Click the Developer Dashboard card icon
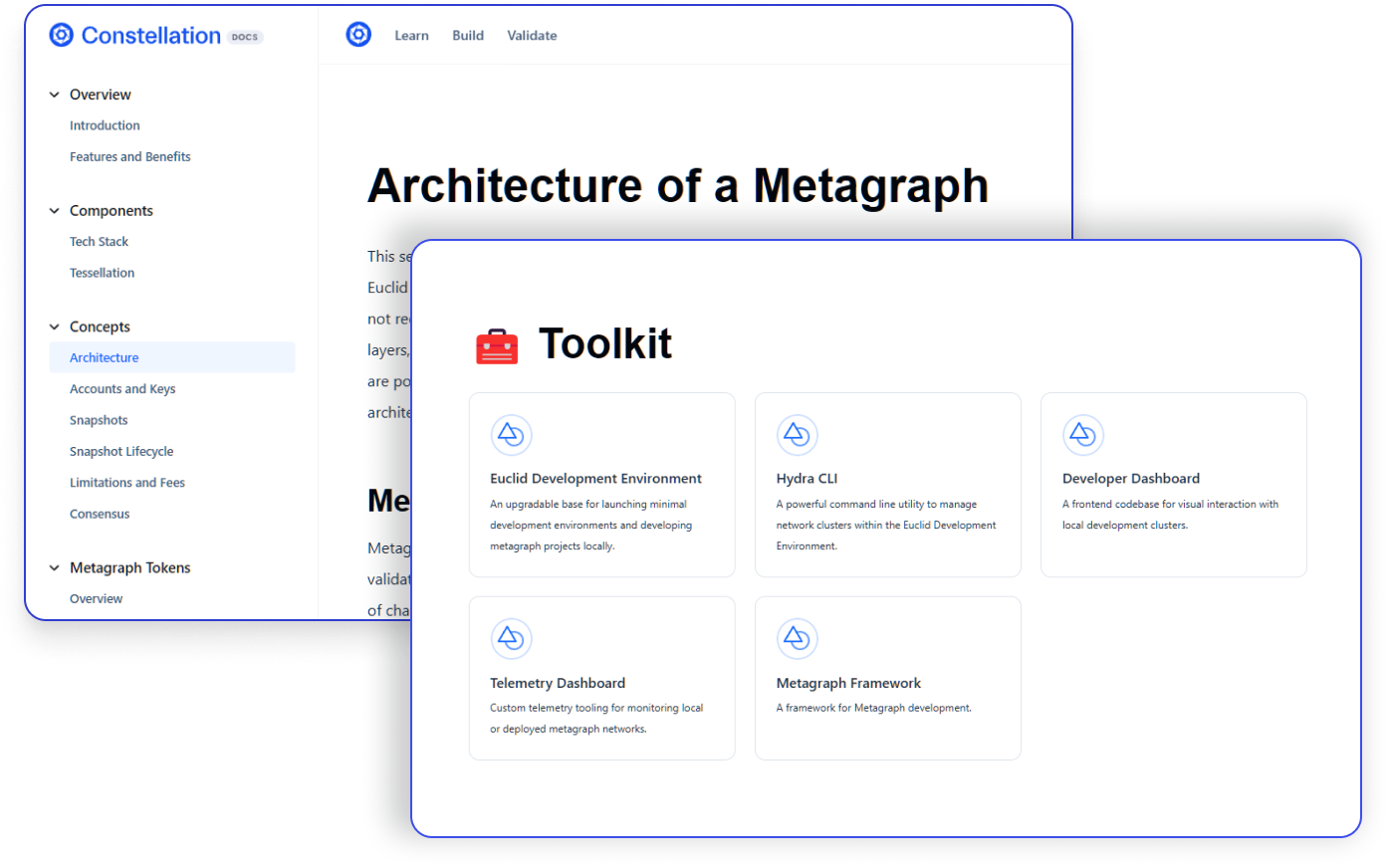The width and height of the screenshot is (1390, 868). point(1082,435)
